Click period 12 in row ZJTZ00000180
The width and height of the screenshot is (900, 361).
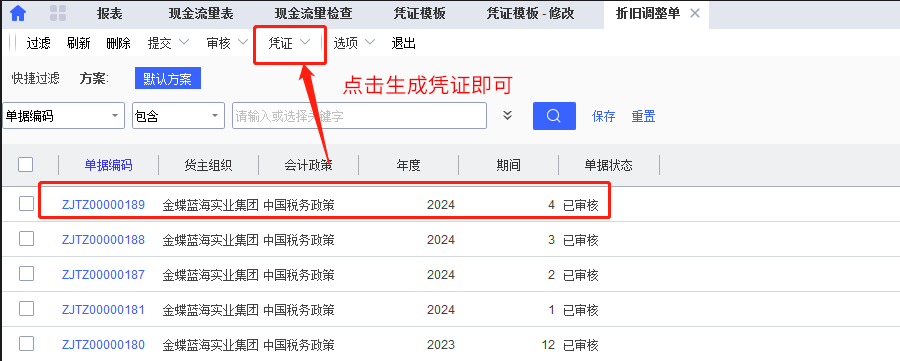click(x=548, y=345)
